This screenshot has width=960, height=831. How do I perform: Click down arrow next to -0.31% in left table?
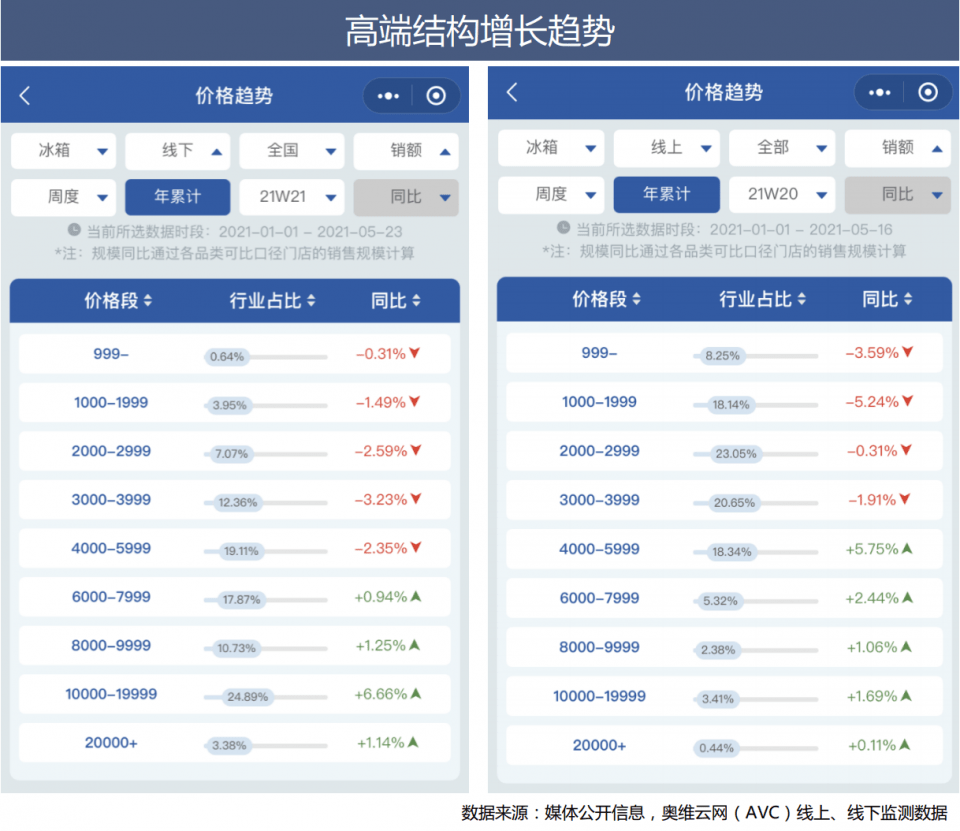click(x=415, y=353)
